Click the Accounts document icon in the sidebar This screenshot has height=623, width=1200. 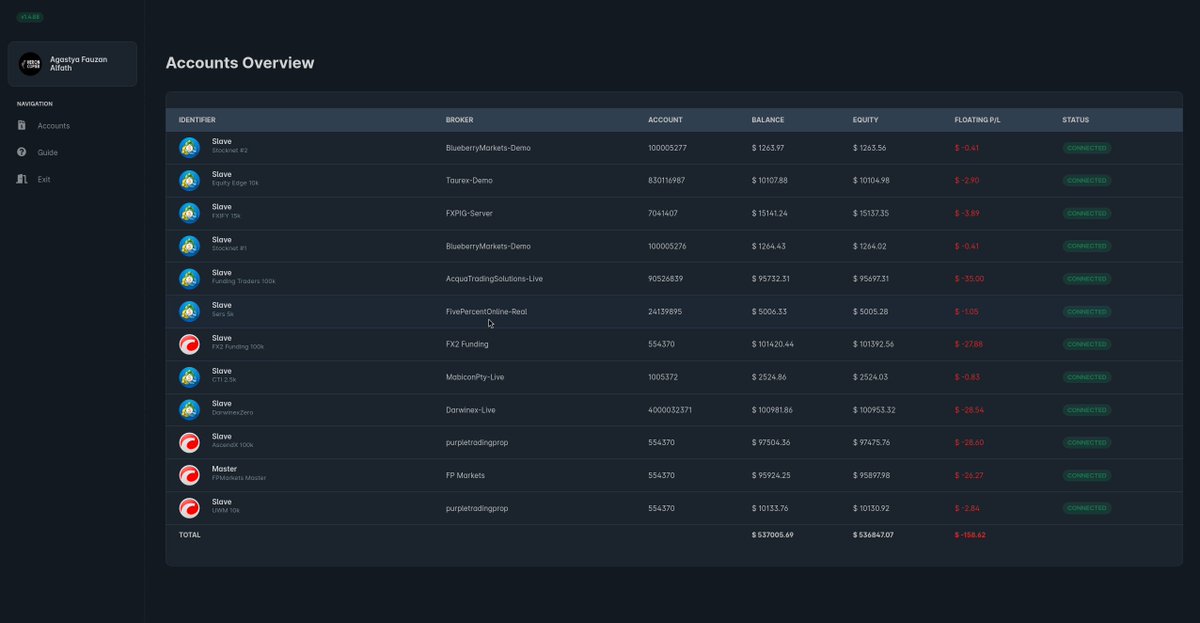click(x=22, y=125)
